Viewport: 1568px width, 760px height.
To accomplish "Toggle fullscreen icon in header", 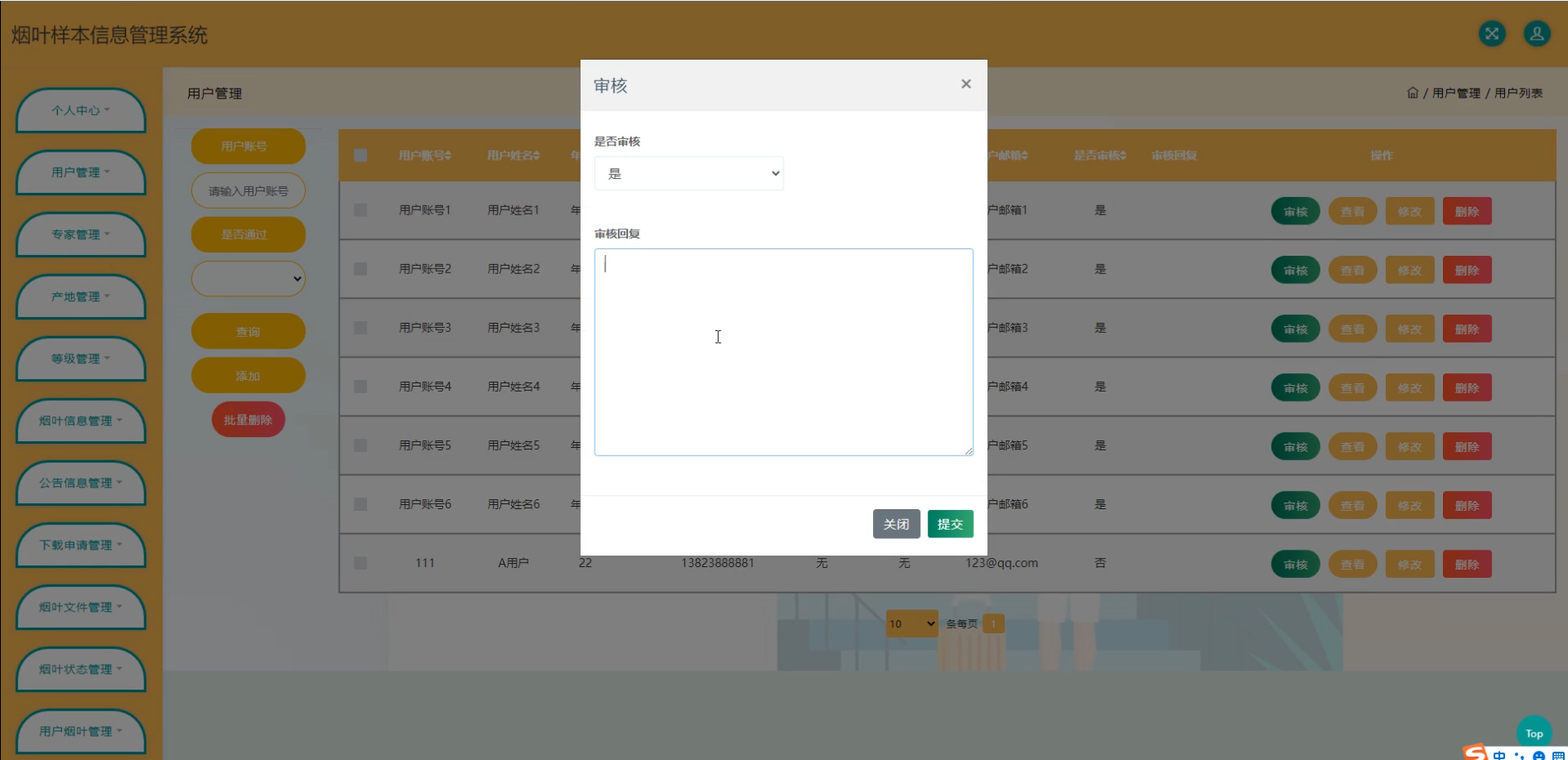I will 1492,34.
